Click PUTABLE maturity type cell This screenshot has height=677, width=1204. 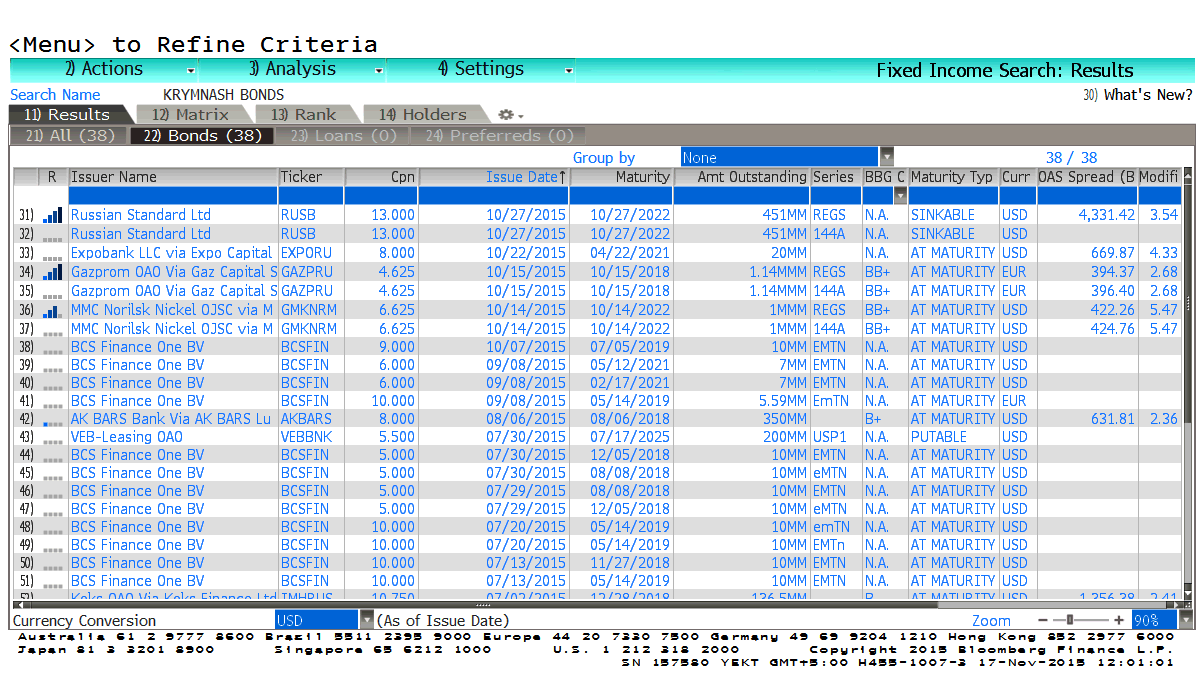[938, 437]
